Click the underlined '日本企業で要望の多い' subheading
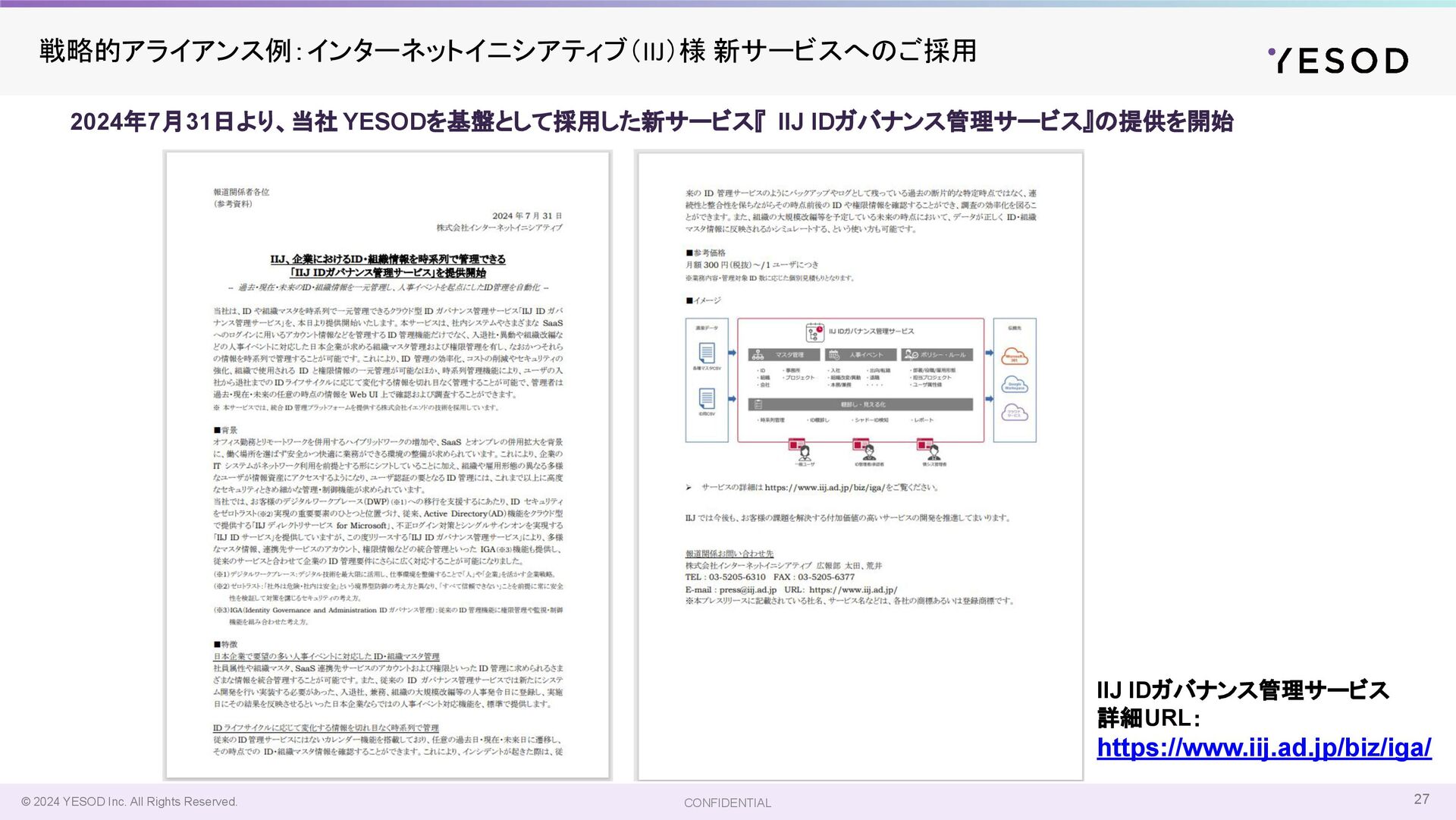 [x=326, y=656]
